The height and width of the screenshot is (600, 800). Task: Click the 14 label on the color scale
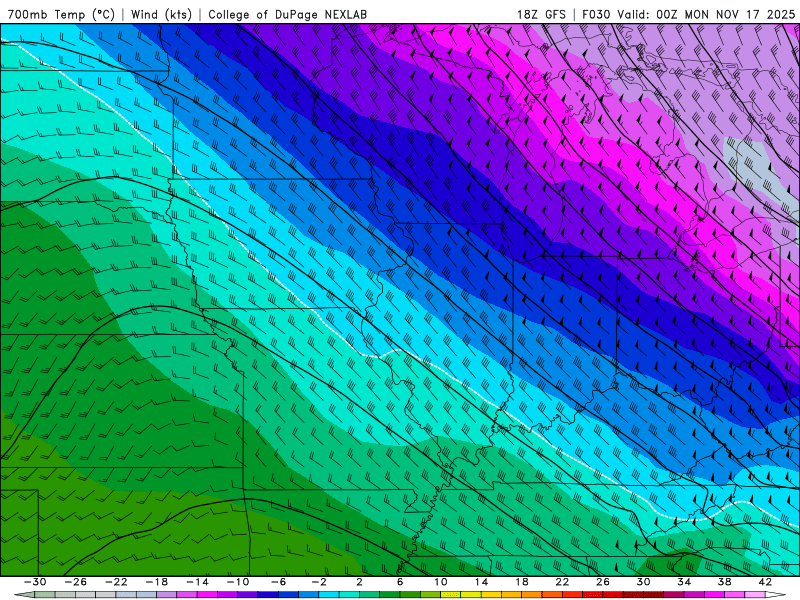coord(481,582)
